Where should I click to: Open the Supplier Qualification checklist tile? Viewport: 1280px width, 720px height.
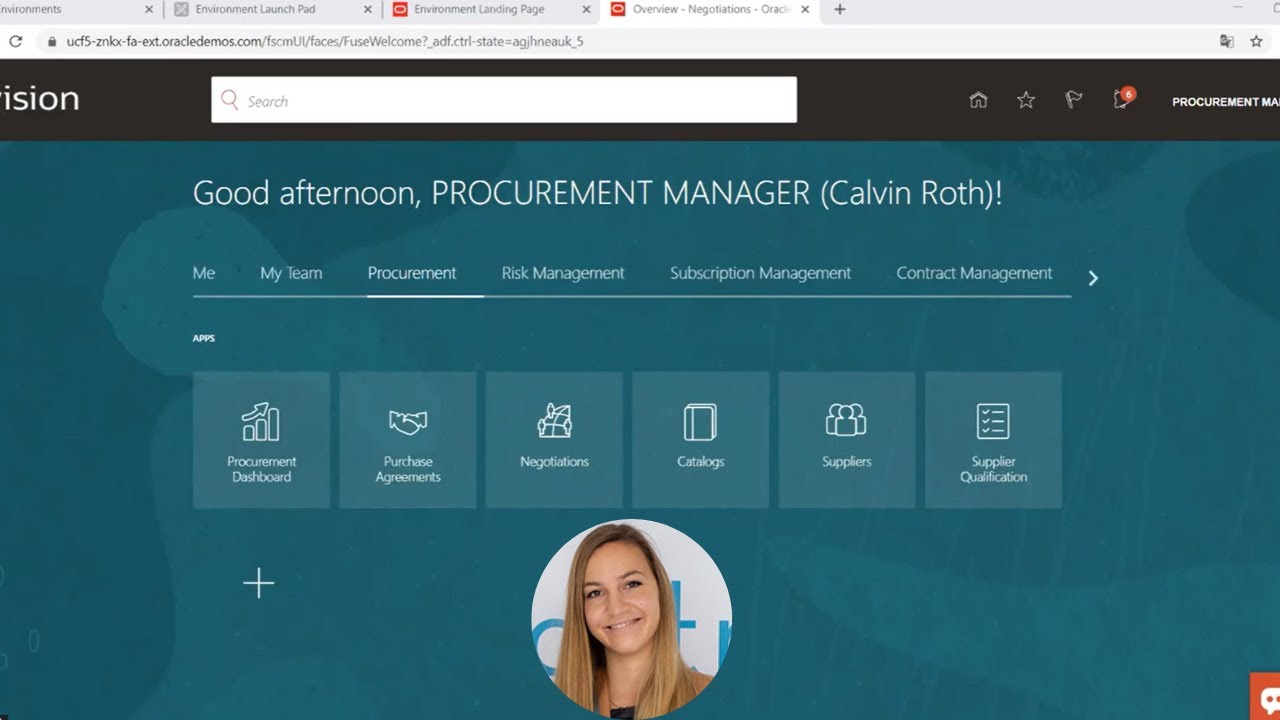(993, 440)
